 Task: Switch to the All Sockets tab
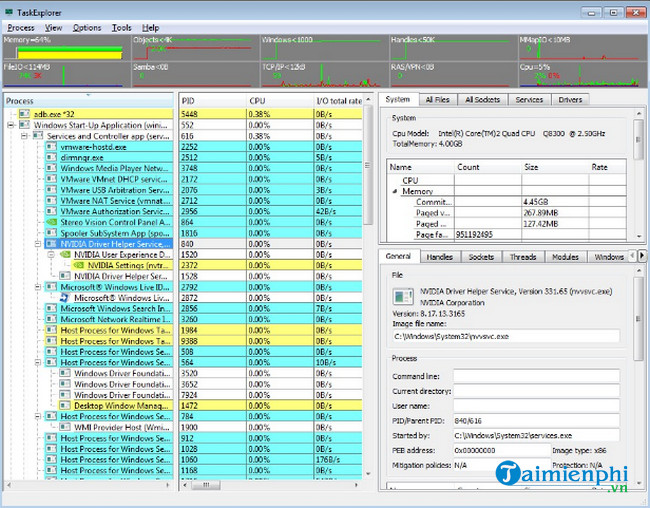[x=481, y=100]
